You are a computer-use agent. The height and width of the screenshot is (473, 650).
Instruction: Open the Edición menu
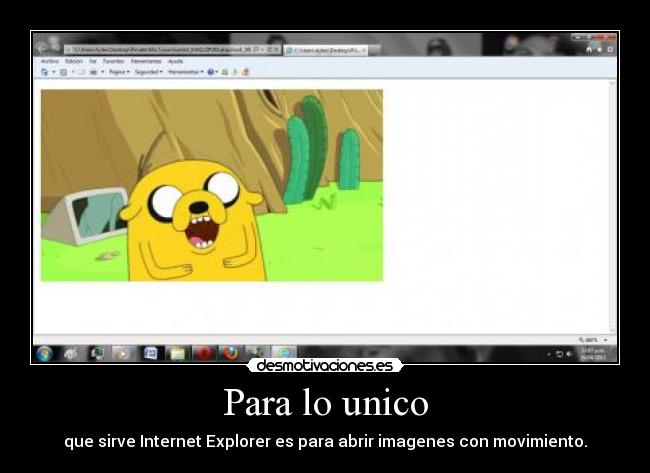pos(74,61)
